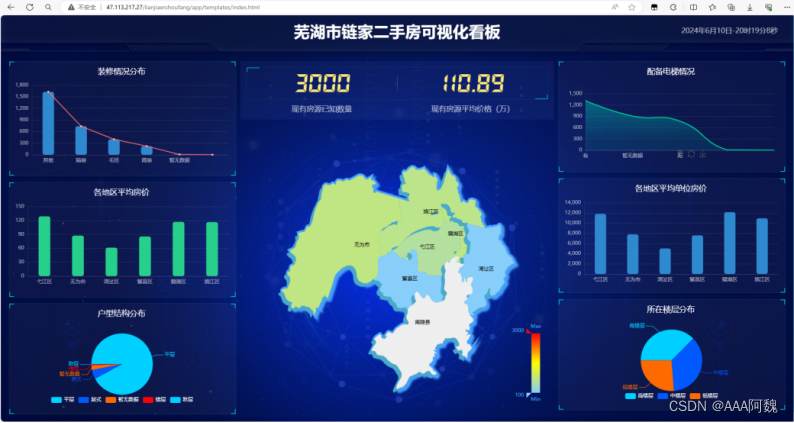Click the 装修情况分布 chart title
The image size is (794, 423).
122,71
